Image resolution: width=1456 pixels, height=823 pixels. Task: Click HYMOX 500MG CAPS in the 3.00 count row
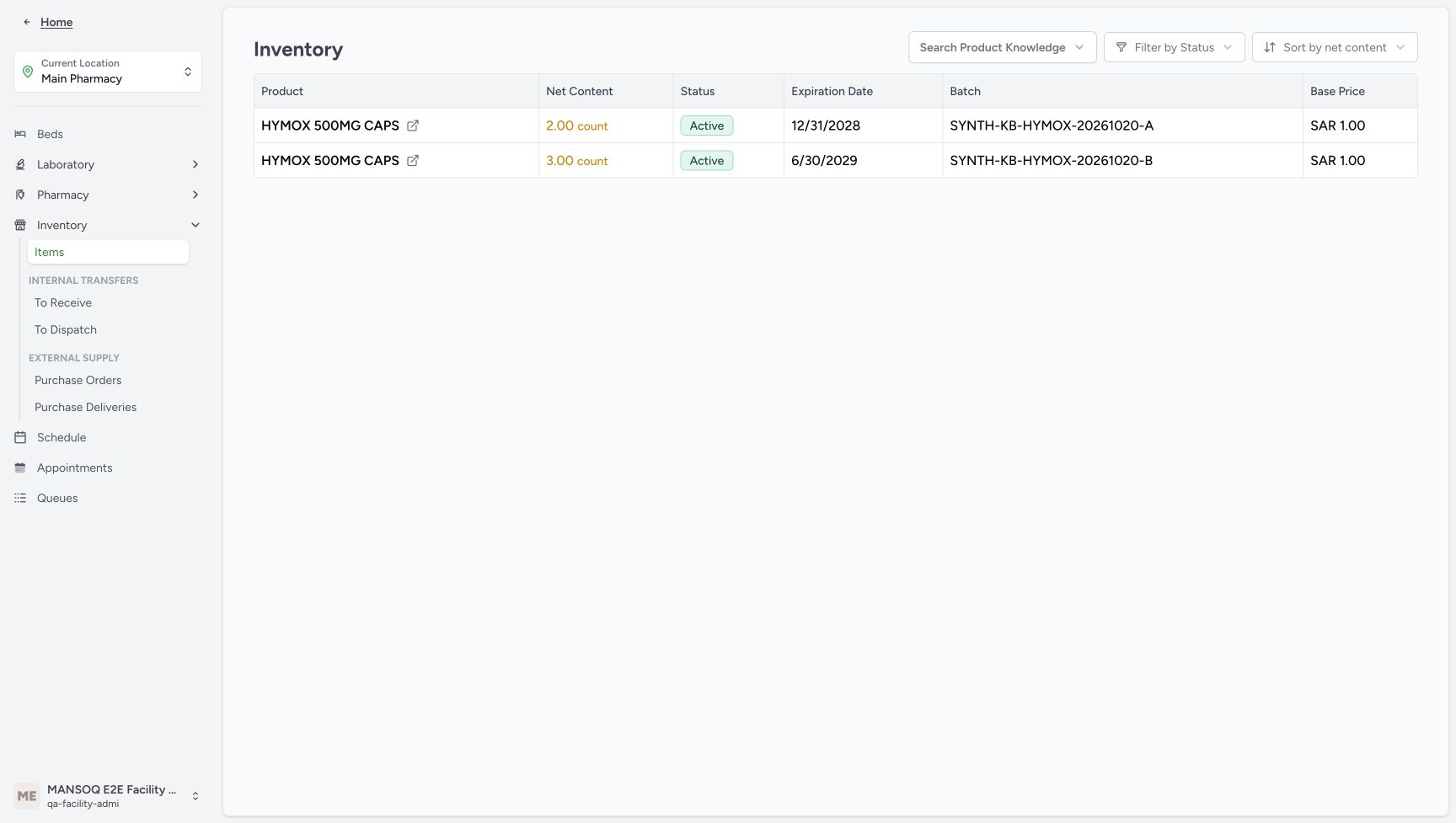330,160
